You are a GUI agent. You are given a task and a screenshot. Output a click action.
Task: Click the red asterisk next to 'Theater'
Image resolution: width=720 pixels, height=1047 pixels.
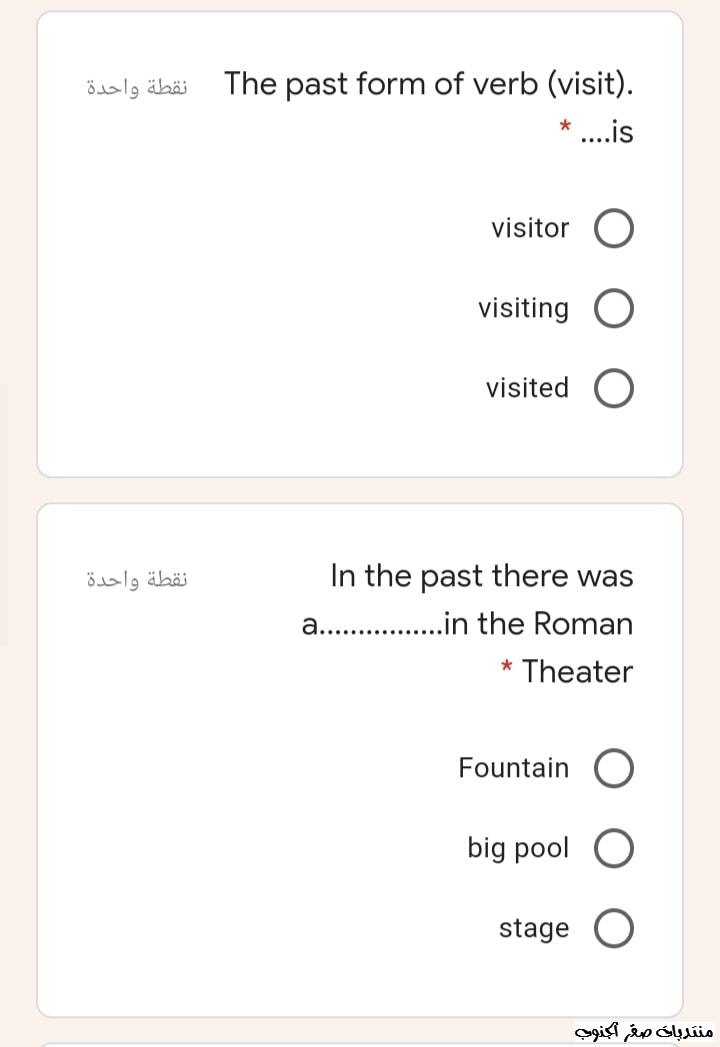click(x=507, y=666)
